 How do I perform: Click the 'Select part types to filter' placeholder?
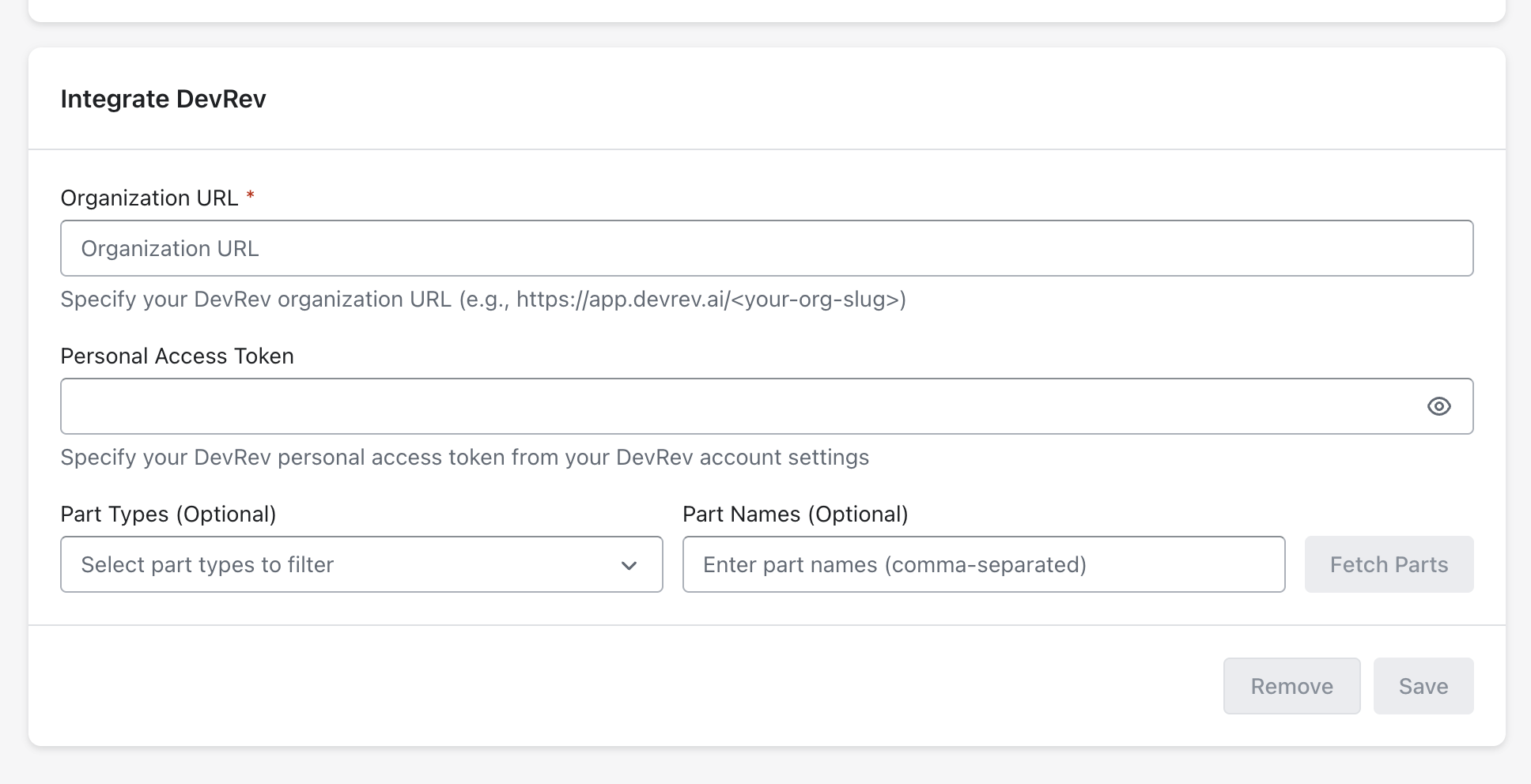tap(207, 564)
